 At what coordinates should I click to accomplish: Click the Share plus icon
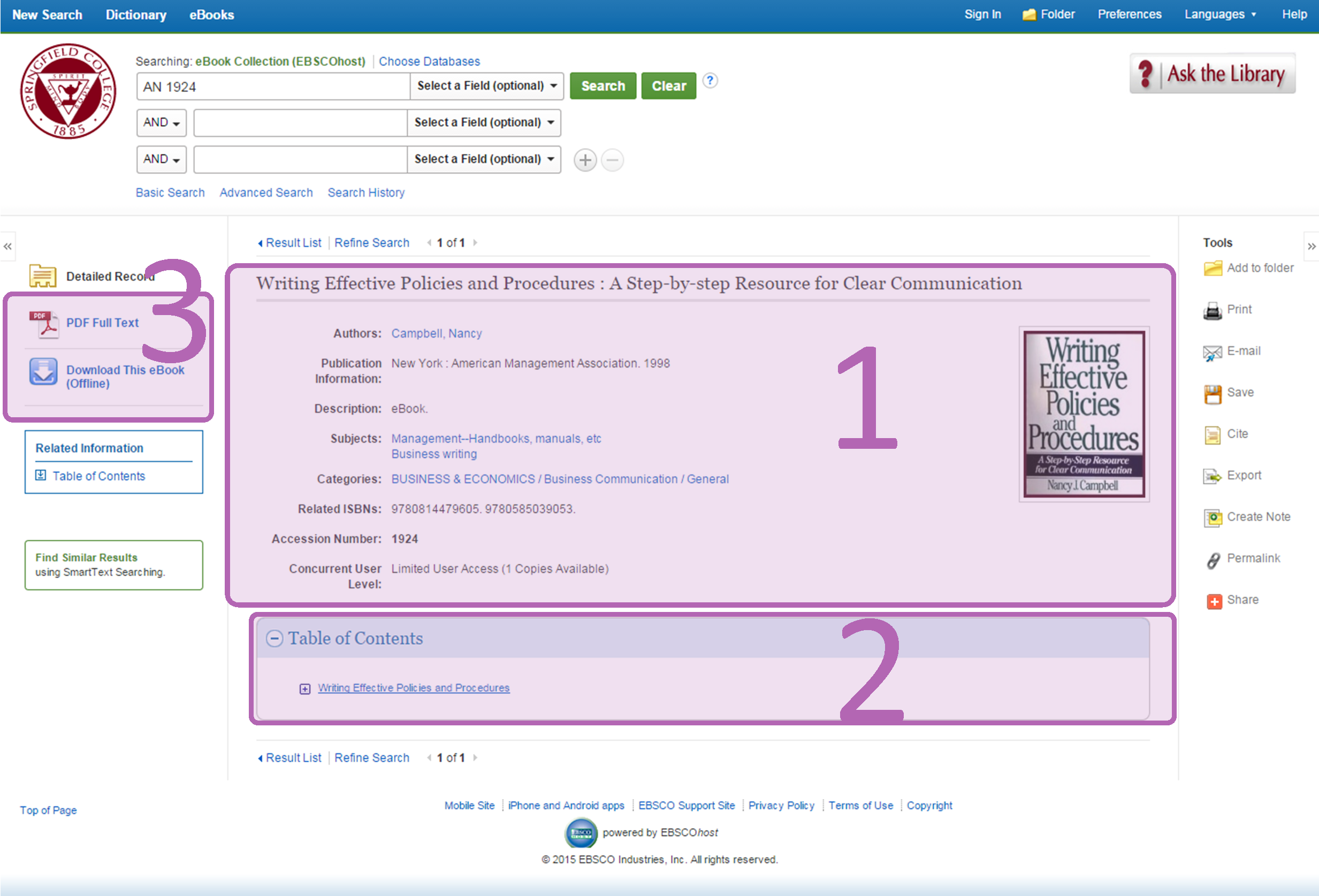click(x=1214, y=601)
